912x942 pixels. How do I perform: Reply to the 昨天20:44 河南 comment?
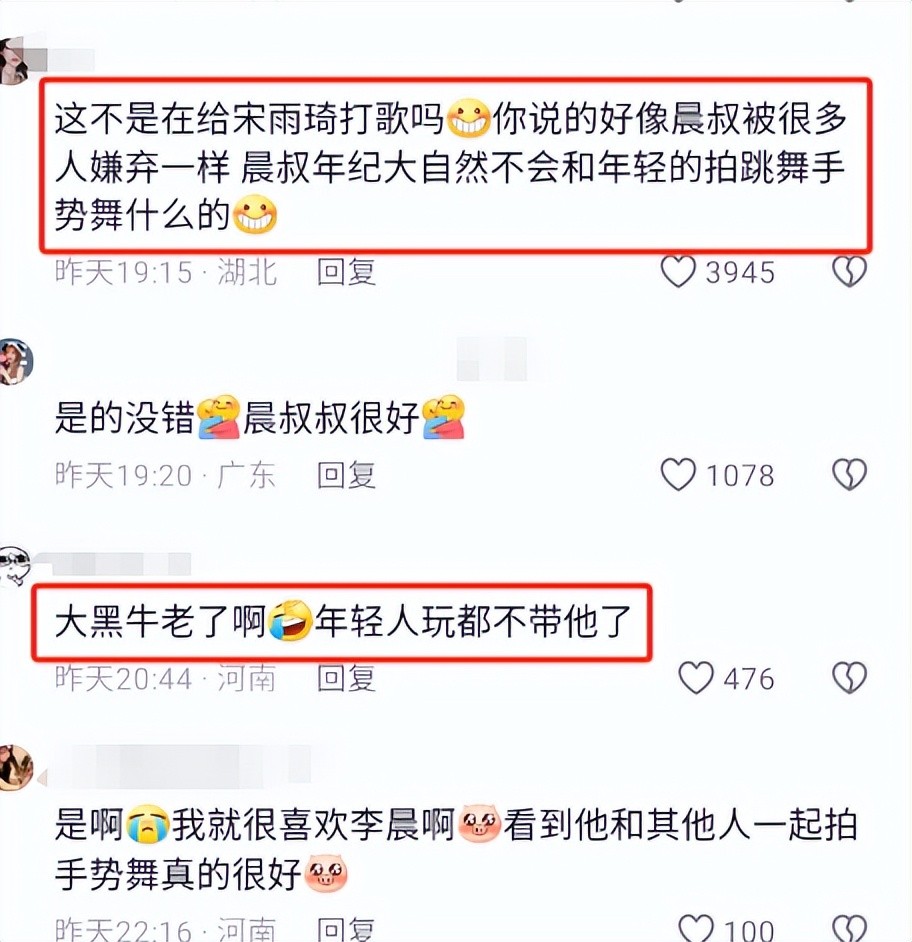(346, 678)
